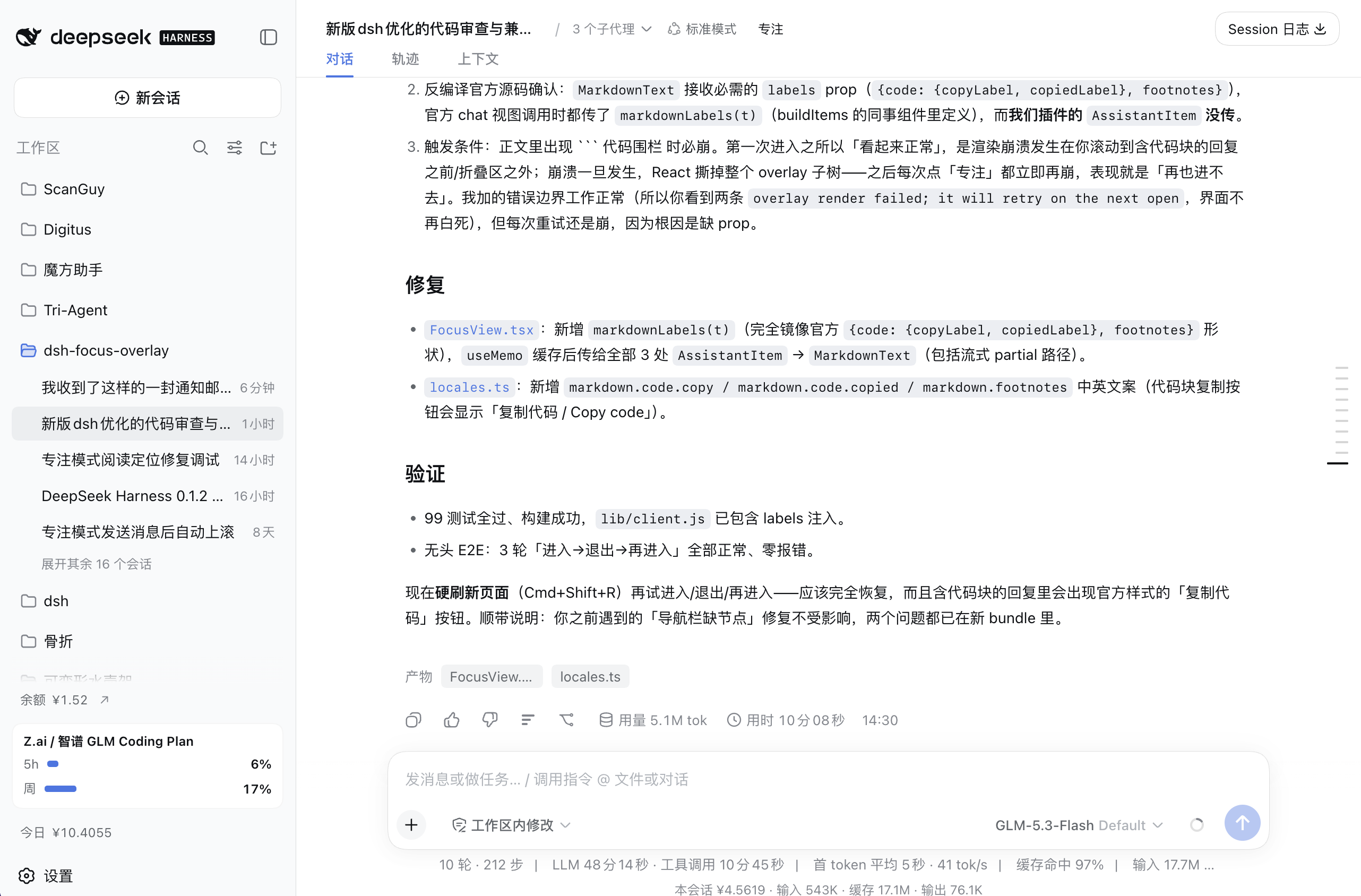Open session 专注模式阅读定位修复调试
This screenshot has height=896, width=1361.
[148, 460]
